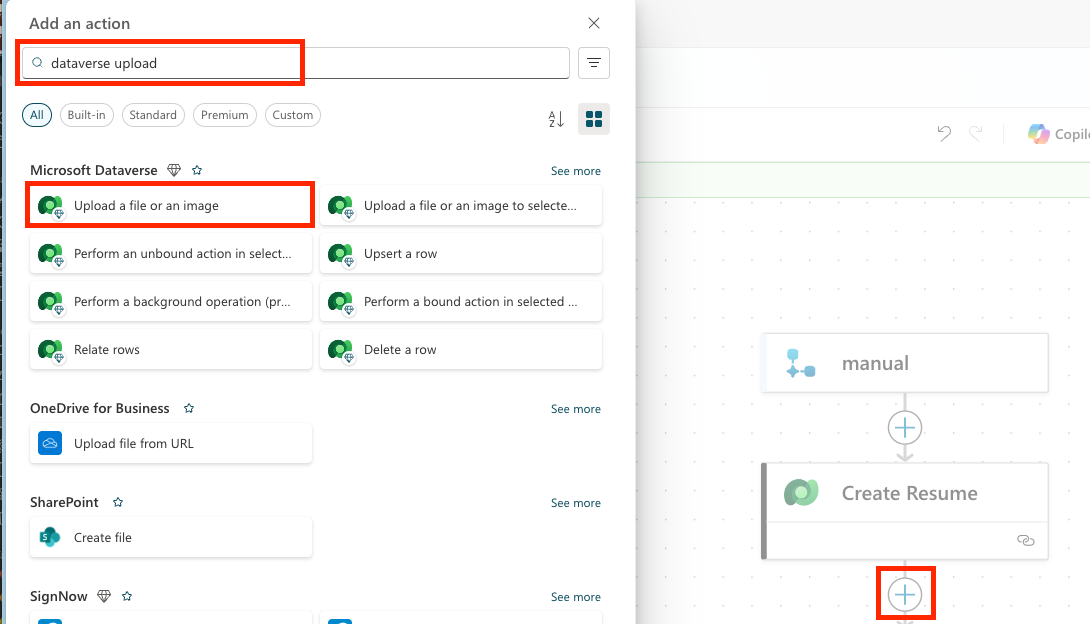Add step below Create Resume node
1090x624 pixels.
[x=905, y=595]
